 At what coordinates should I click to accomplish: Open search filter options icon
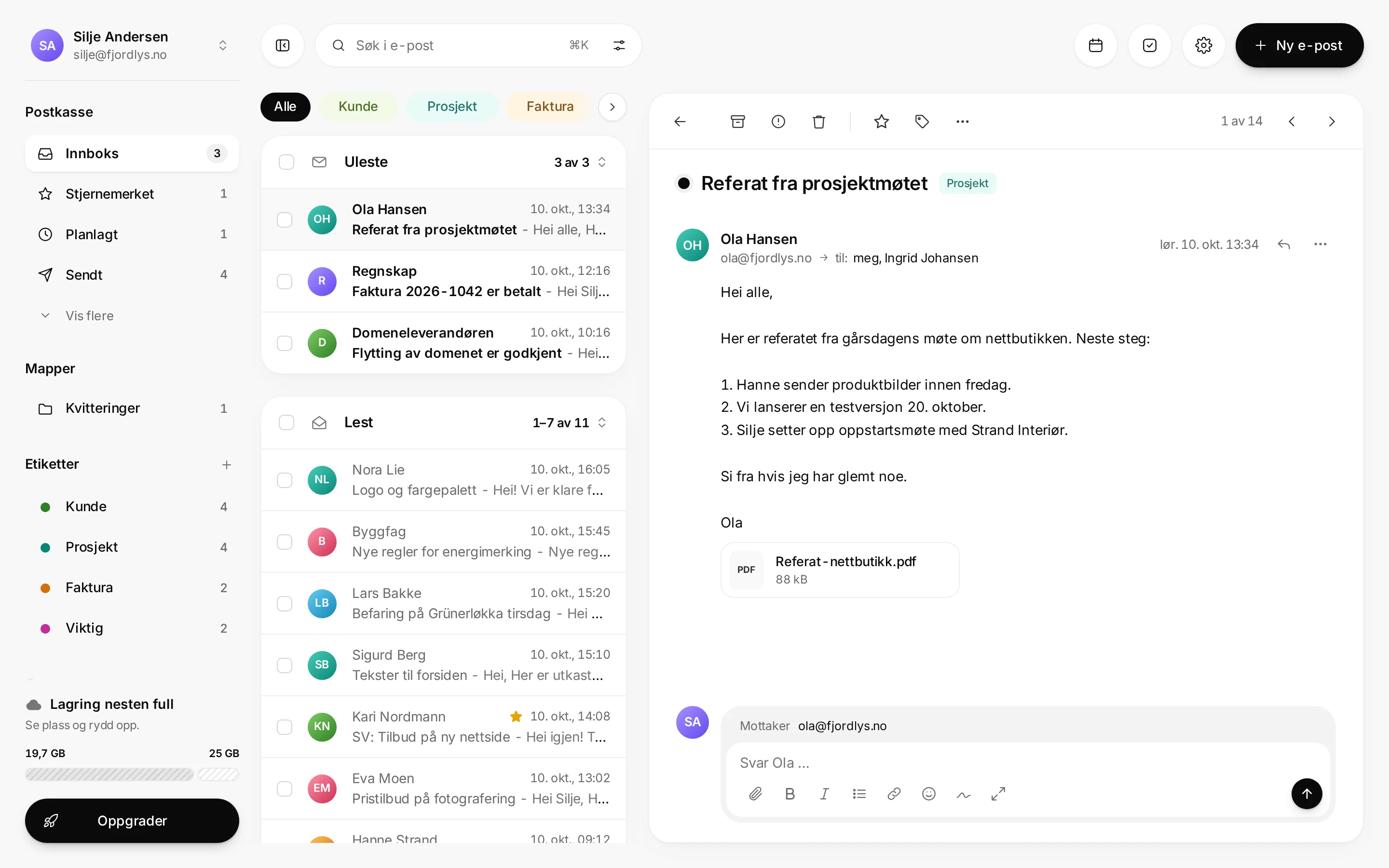619,45
